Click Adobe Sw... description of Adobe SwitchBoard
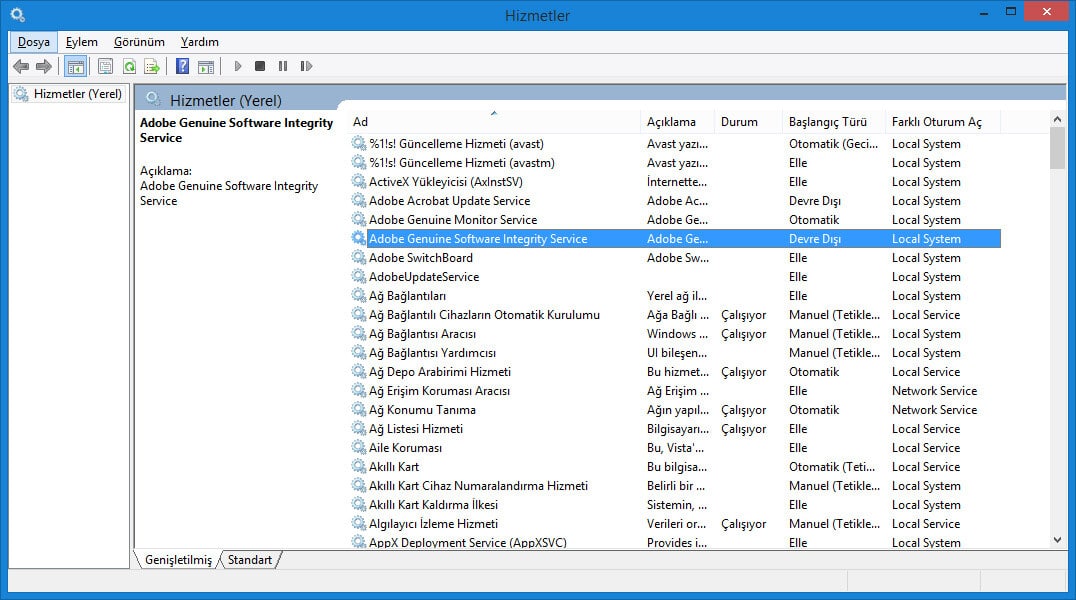Image resolution: width=1076 pixels, height=600 pixels. tap(677, 257)
